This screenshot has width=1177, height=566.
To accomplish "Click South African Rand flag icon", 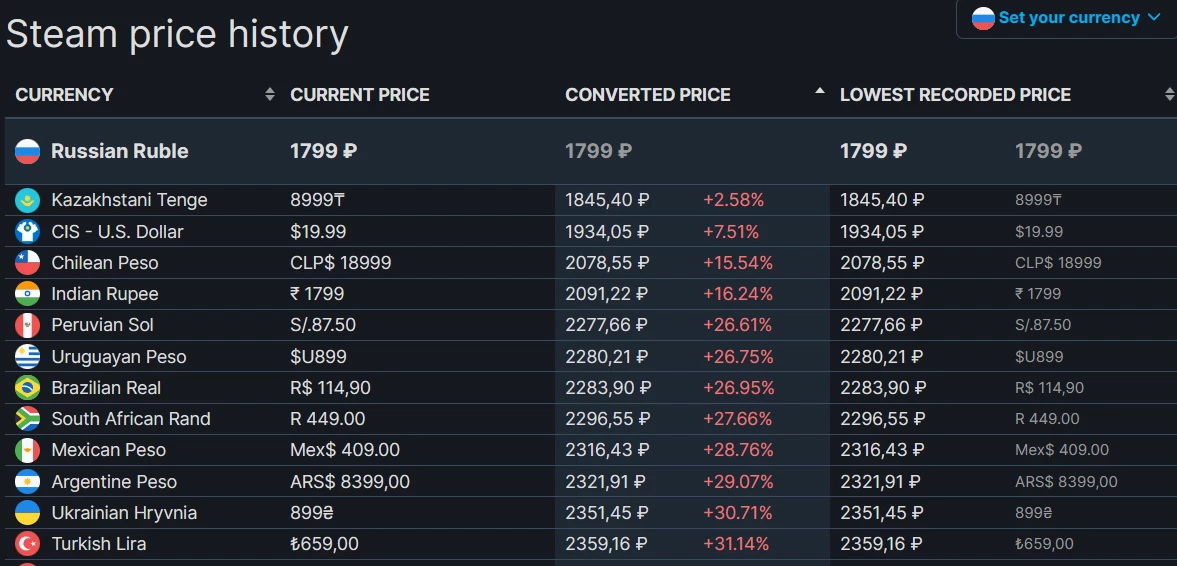I will coord(28,419).
